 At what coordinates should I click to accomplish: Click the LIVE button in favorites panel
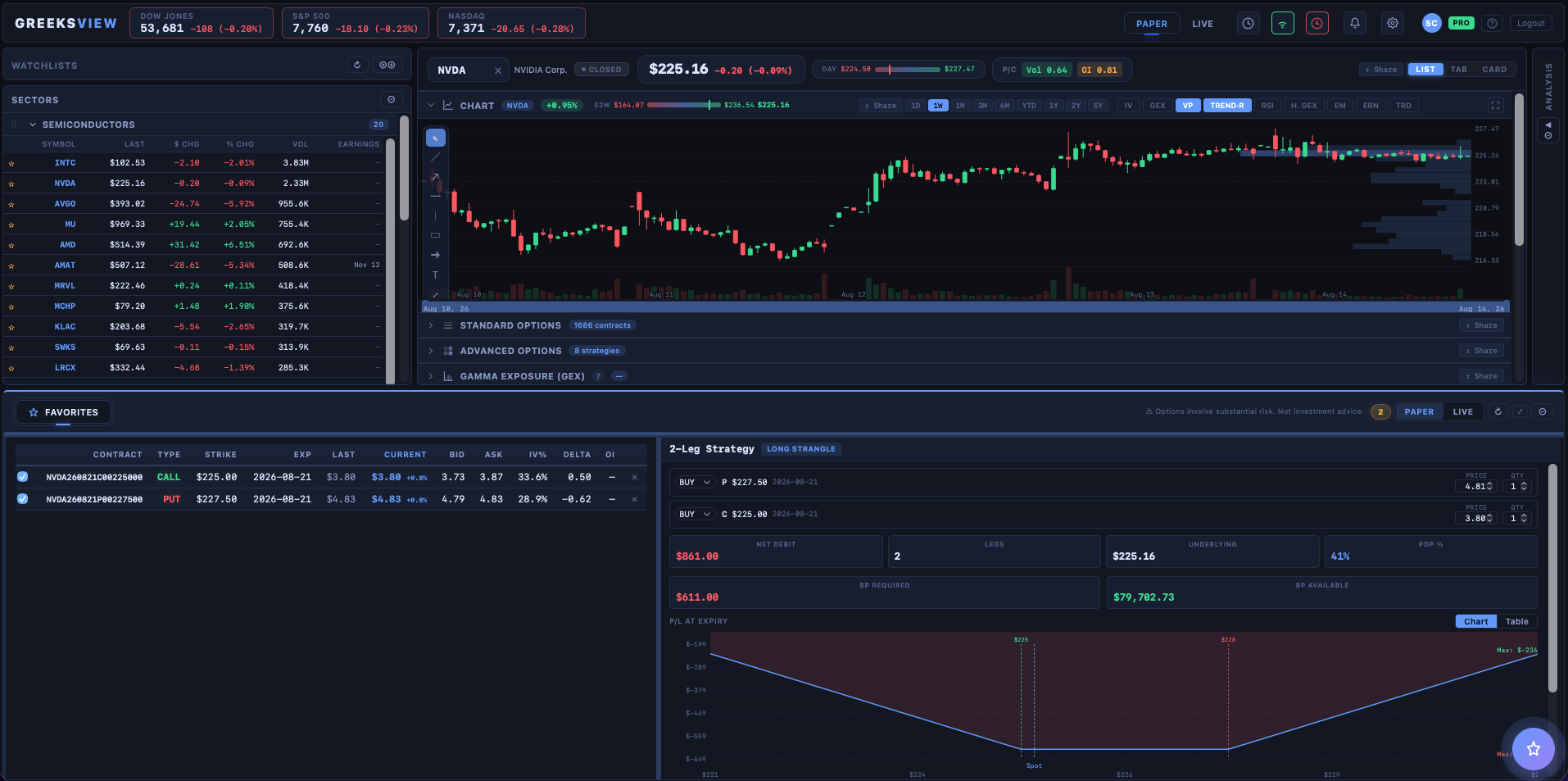[x=1463, y=412]
